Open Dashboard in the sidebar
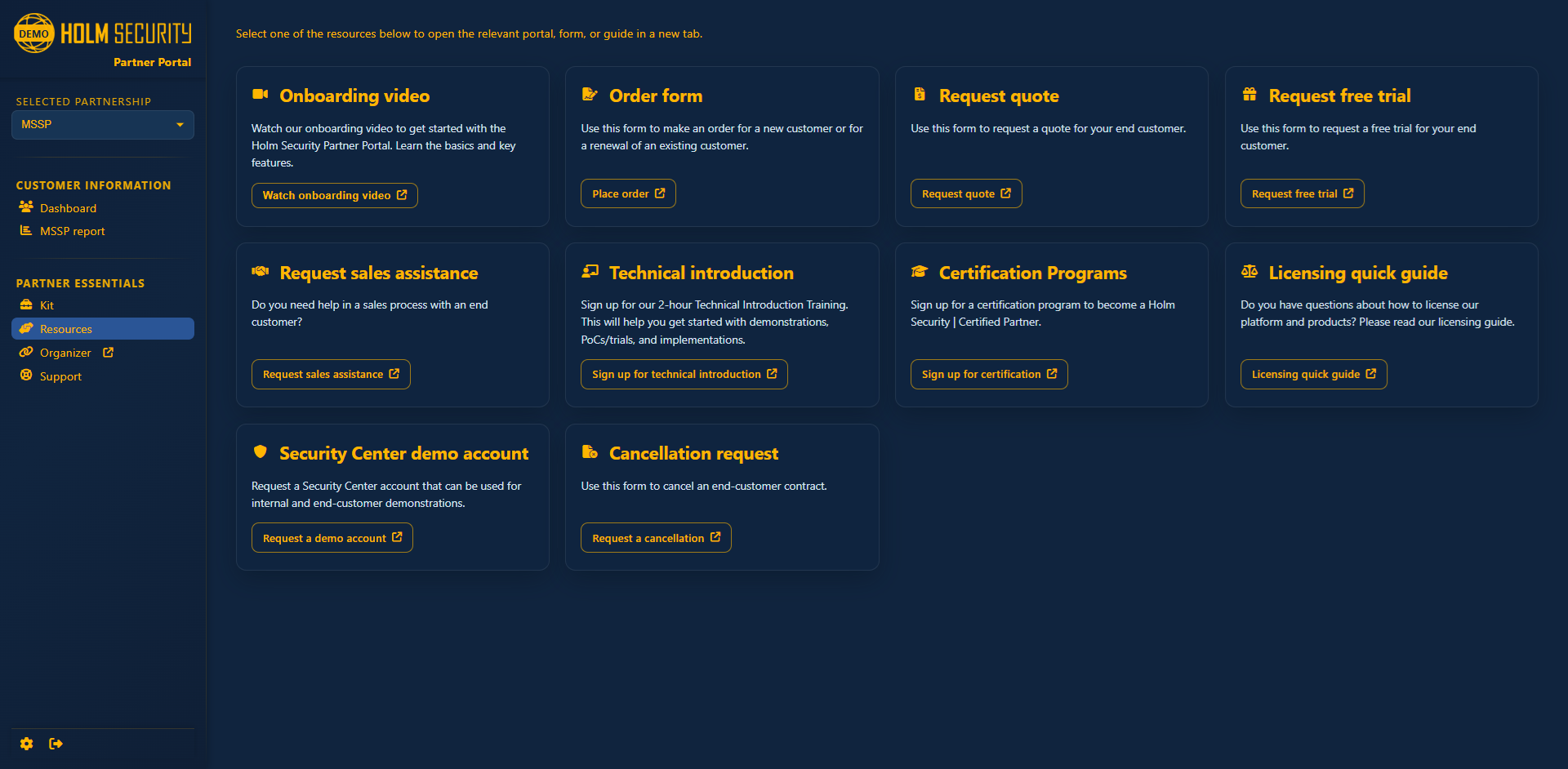The width and height of the screenshot is (1568, 769). tap(68, 208)
